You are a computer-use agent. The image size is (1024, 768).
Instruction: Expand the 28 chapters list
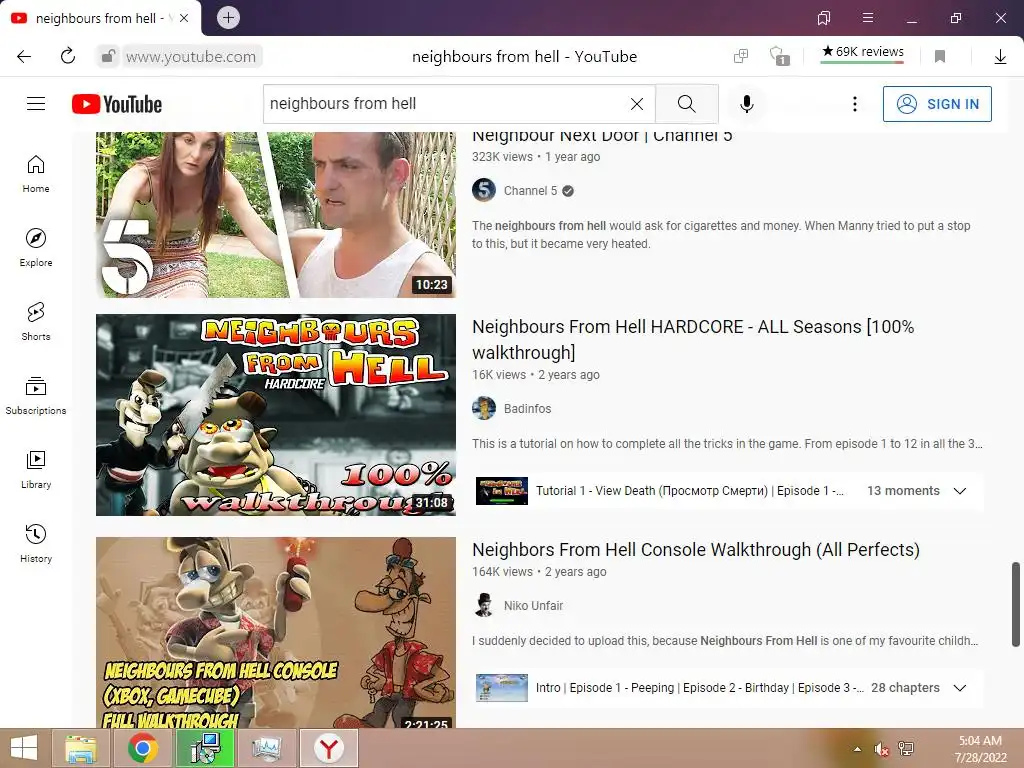[959, 688]
